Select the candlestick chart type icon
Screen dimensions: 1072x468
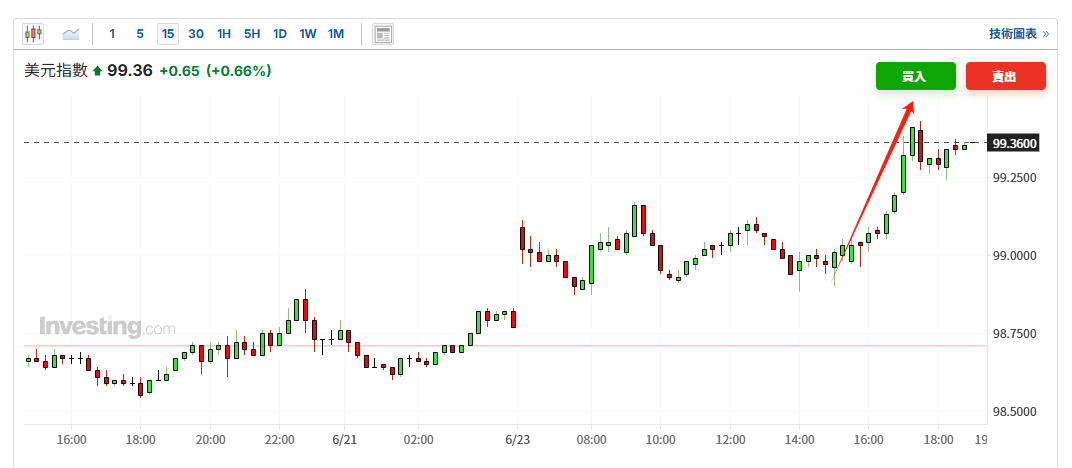33,33
